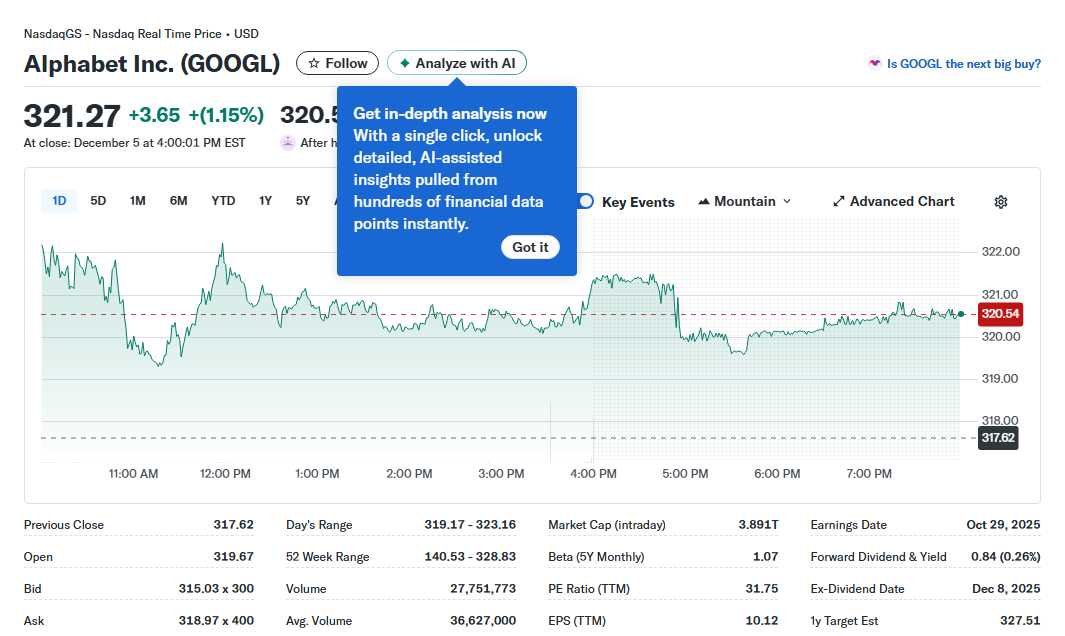Switch chart to 1Y range
Viewport: 1065px width, 636px height.
(265, 201)
